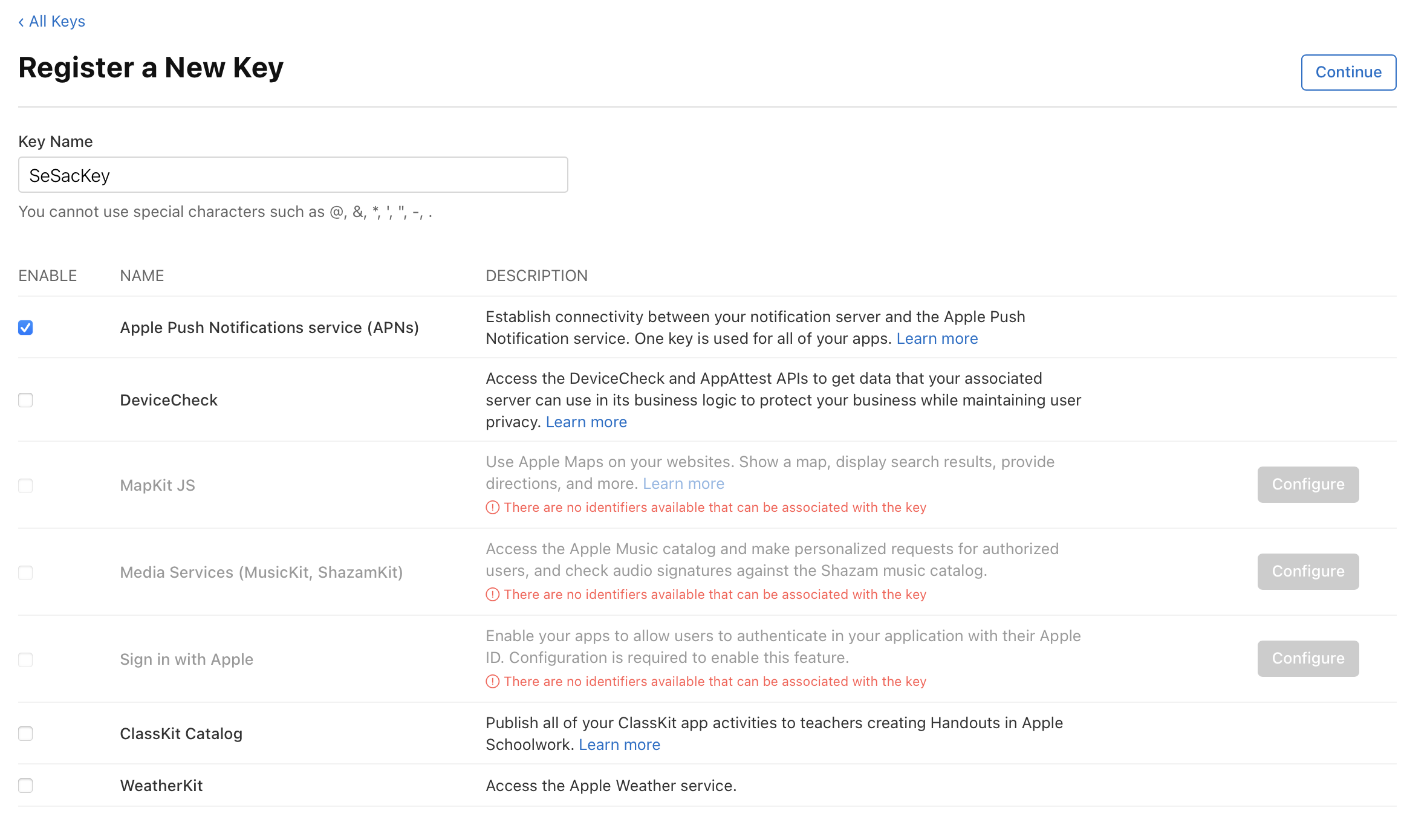Click the MapKit JS checkbox
Screen dimensions: 1404x840
coord(25,486)
